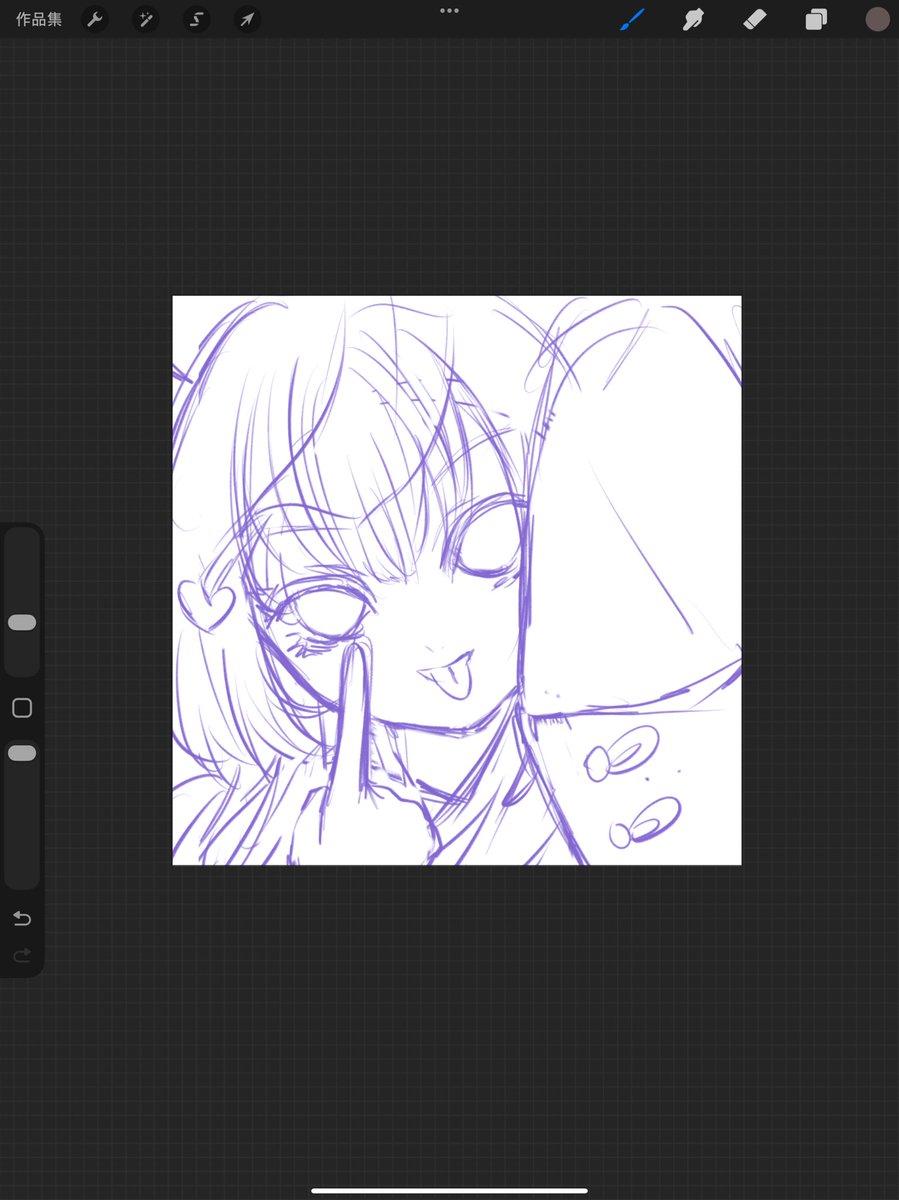Select the Smudge tool
The image size is (899, 1200).
pyautogui.click(x=693, y=19)
